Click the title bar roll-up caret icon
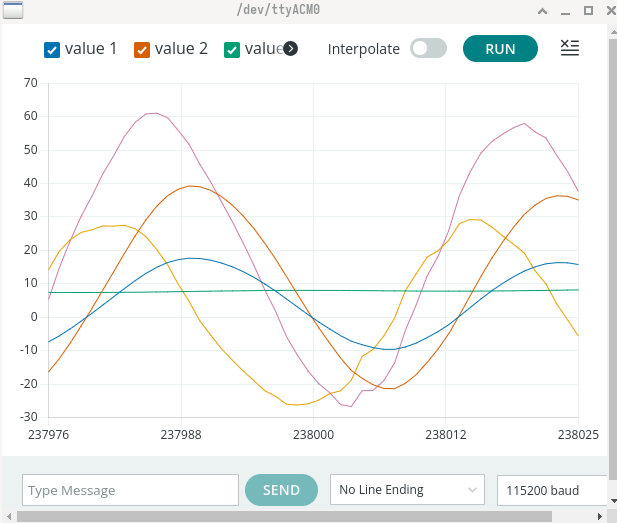617x523 pixels. pos(542,11)
